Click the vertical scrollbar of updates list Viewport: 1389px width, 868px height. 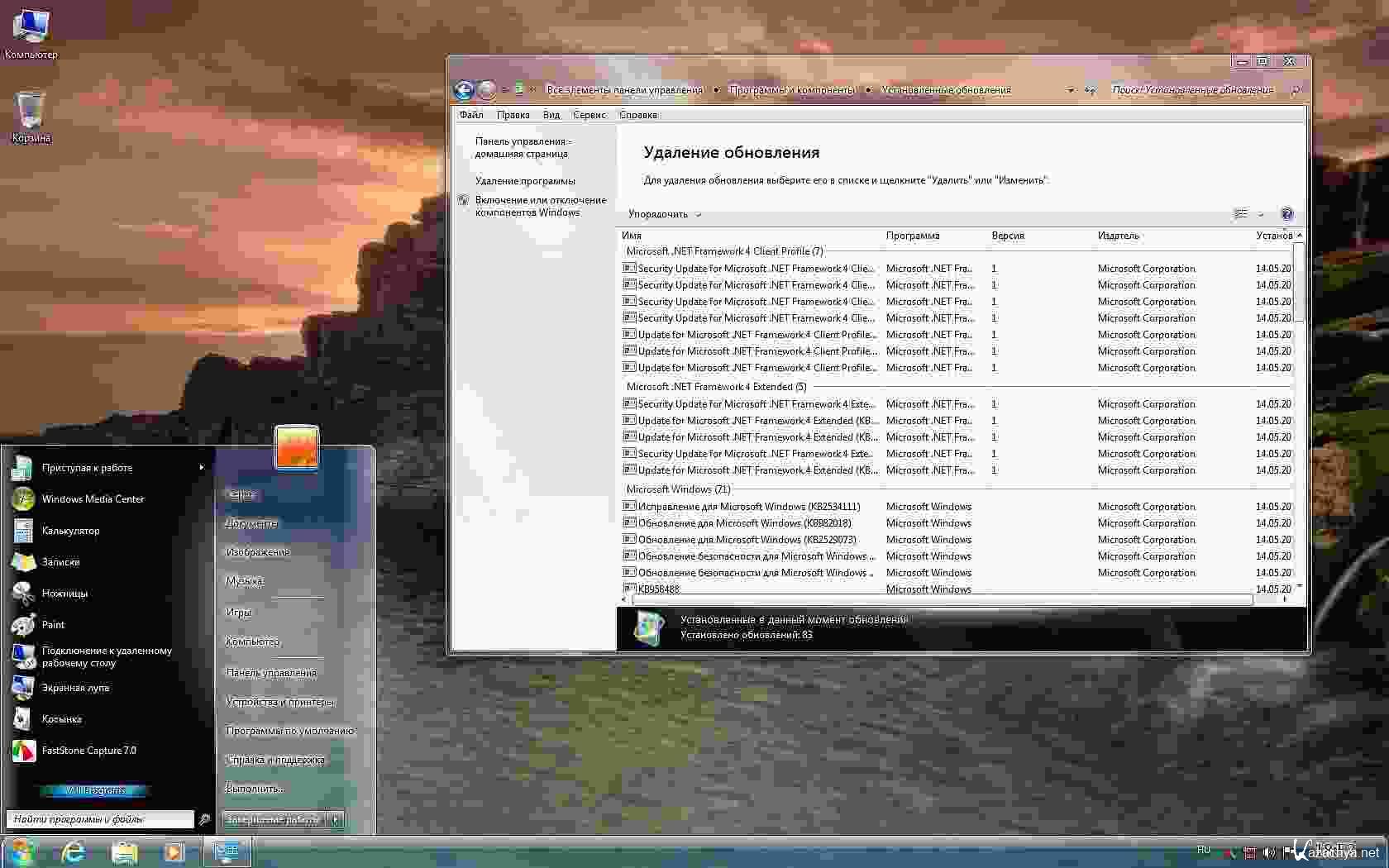pos(1299,283)
